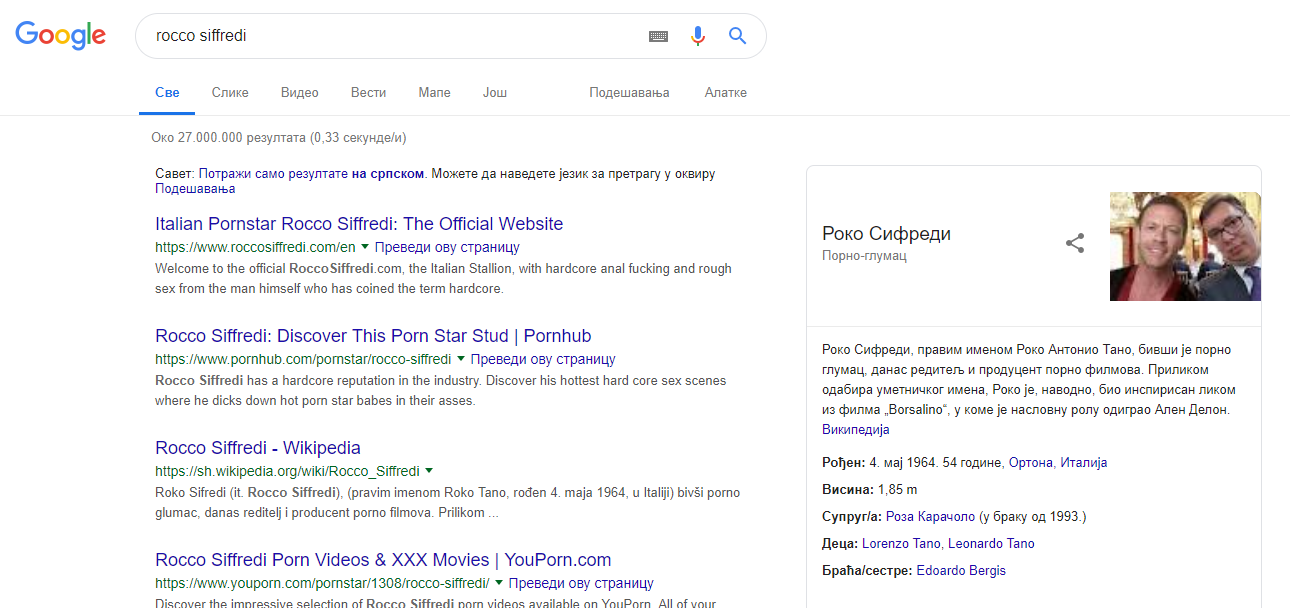Screen dimensions: 1290x608
Task: Open the youporn.com result options arrow
Action: pyautogui.click(x=499, y=583)
